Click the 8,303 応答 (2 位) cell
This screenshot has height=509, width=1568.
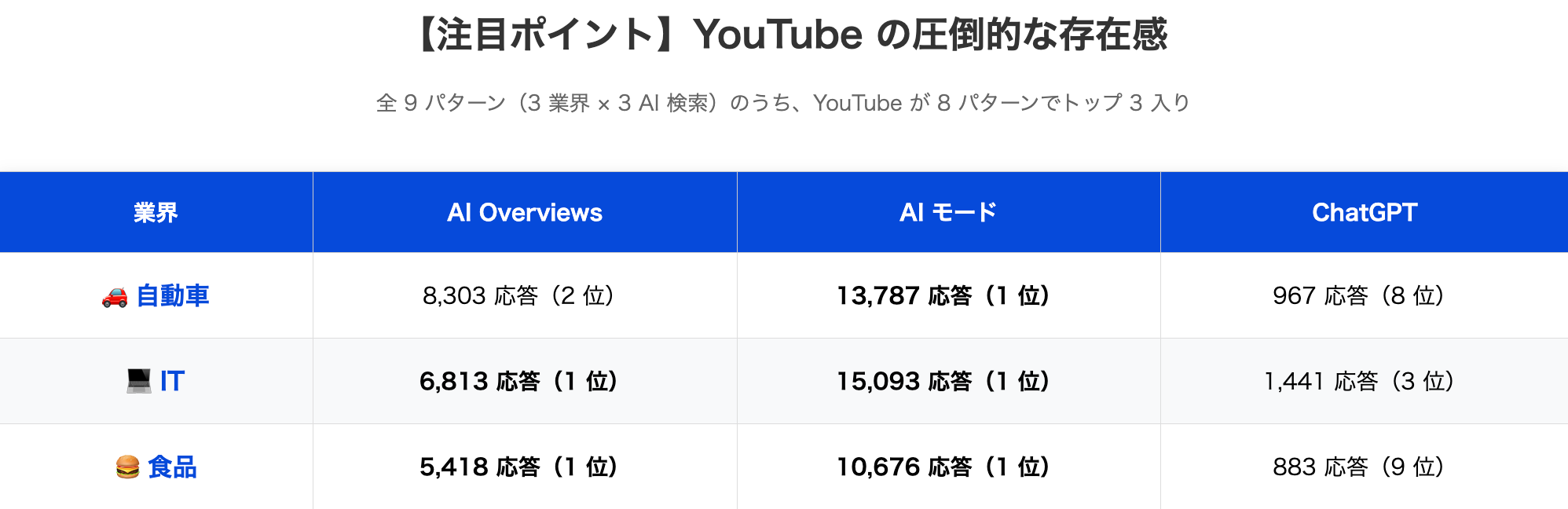(519, 296)
